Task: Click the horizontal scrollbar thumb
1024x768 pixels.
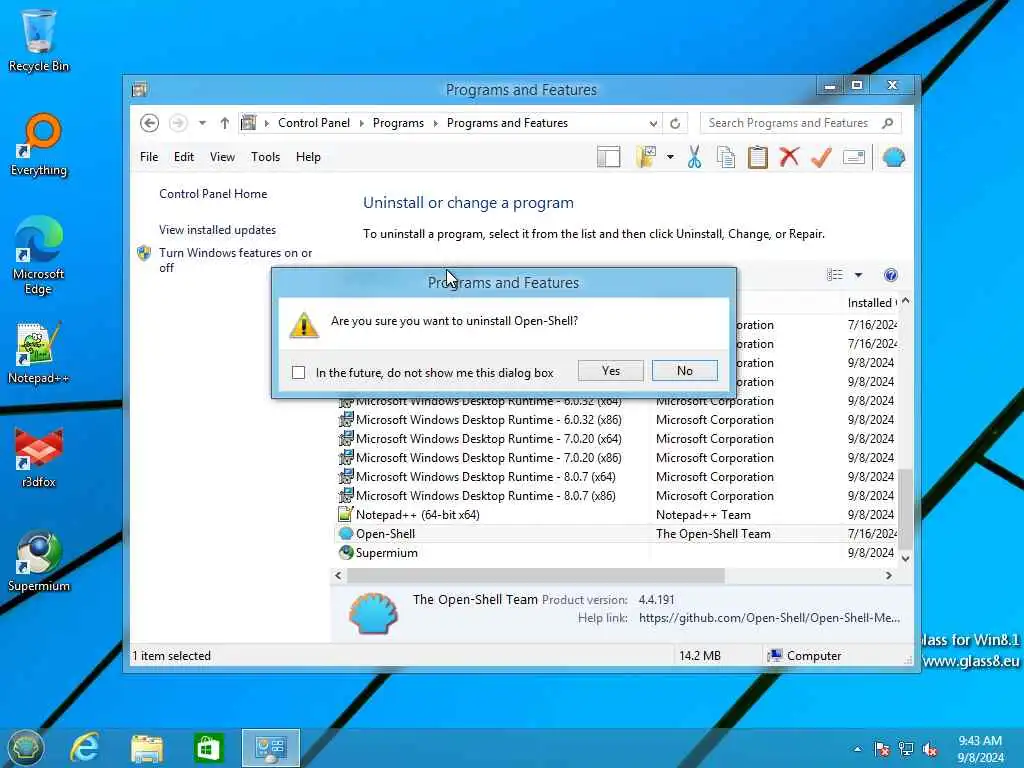Action: coord(536,575)
